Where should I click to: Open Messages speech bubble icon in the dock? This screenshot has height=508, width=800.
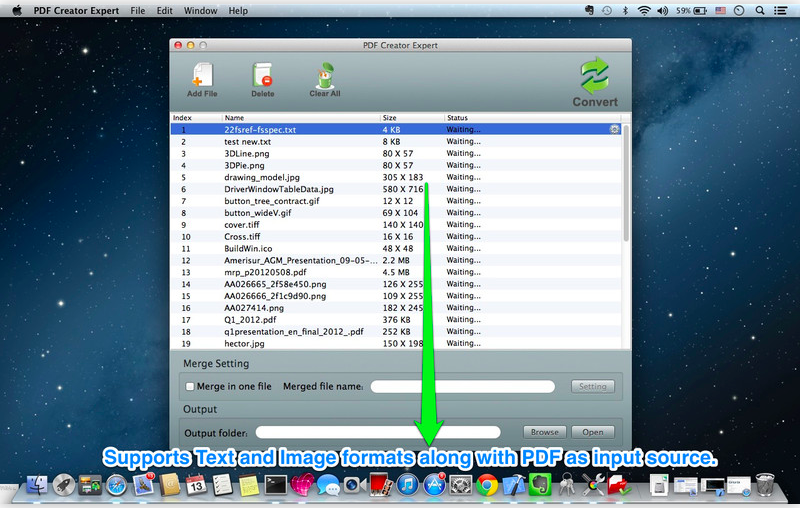(x=328, y=485)
